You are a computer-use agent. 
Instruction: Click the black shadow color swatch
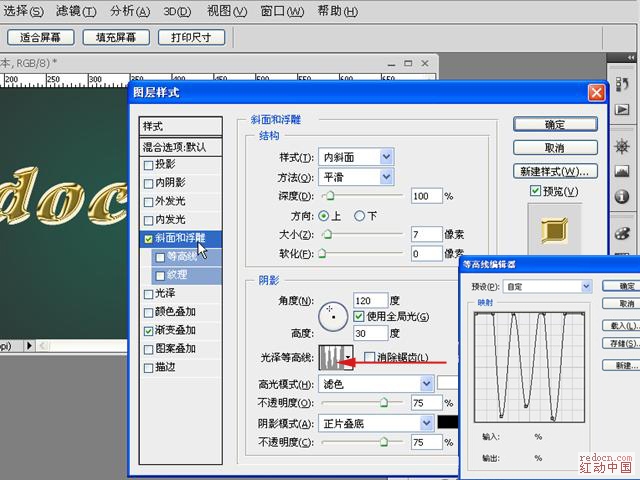pyautogui.click(x=448, y=423)
